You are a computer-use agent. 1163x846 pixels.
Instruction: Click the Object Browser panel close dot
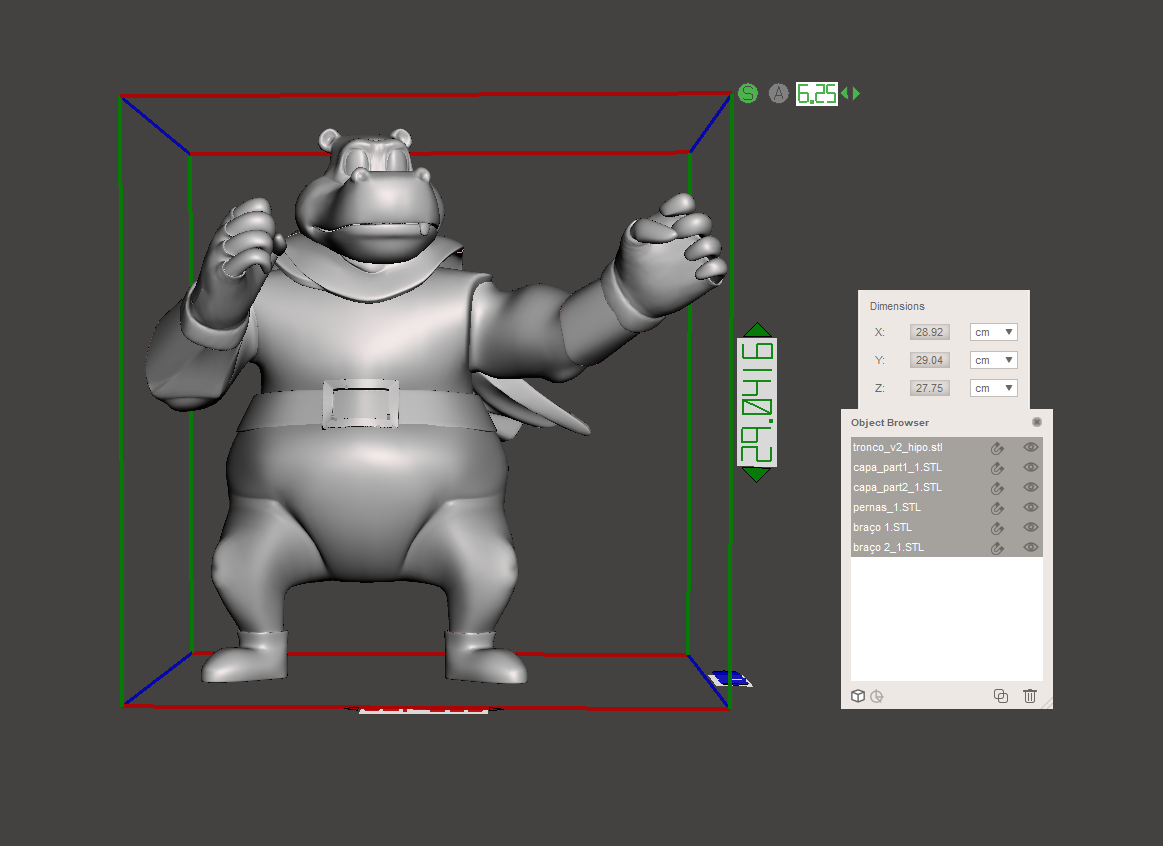tap(1036, 422)
